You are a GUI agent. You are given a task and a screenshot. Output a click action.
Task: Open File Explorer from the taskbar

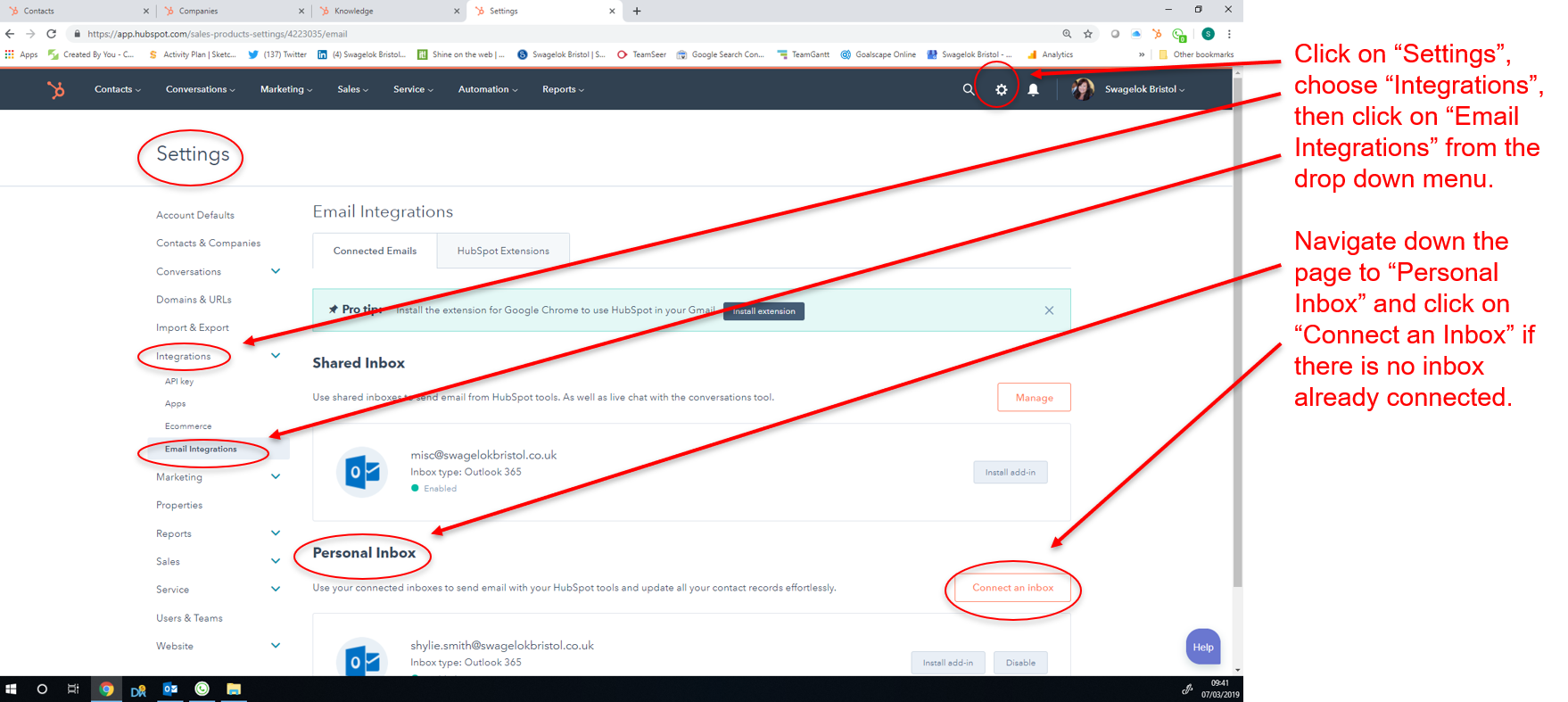click(234, 689)
